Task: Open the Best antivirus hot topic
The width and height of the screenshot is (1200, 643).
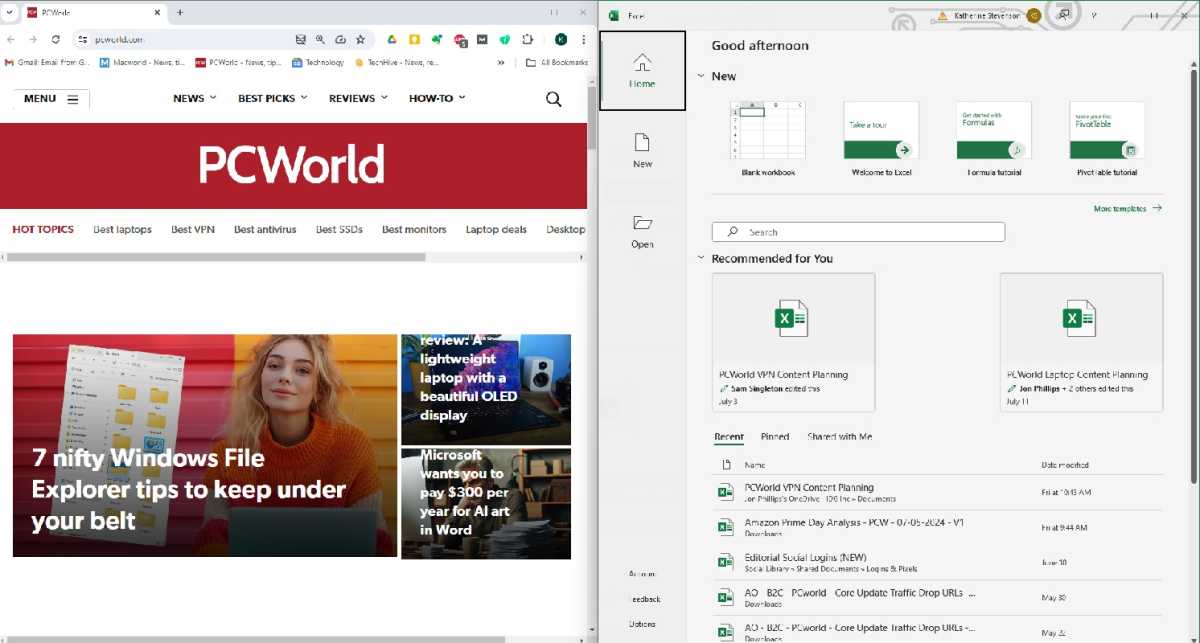Action: 265,229
